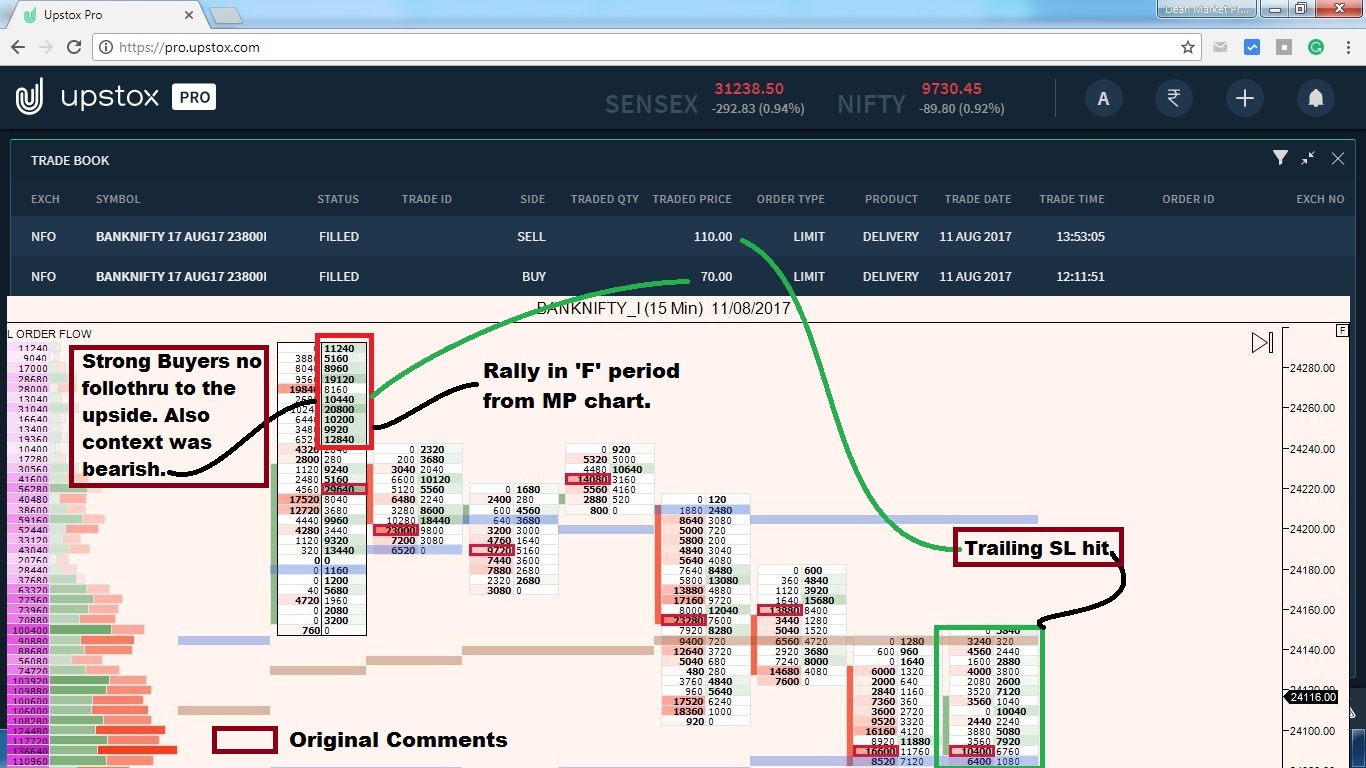Screen dimensions: 1366x768
Task: Click the 24116.00 current price marker
Action: coord(1312,697)
